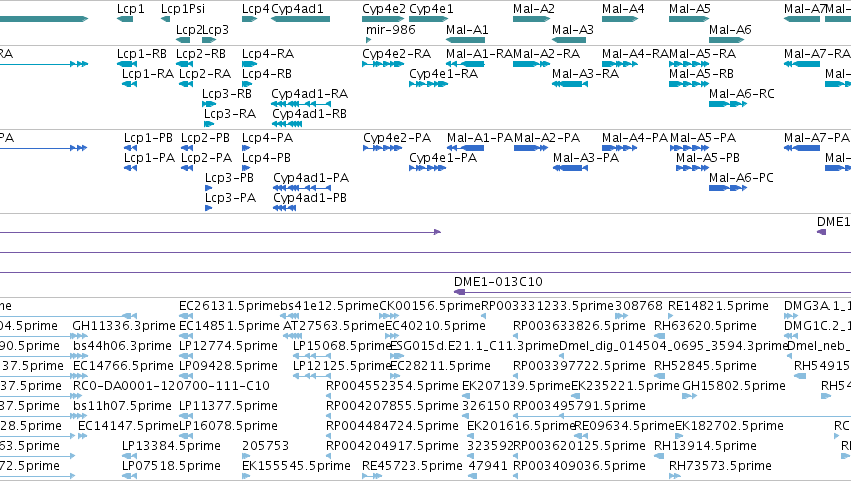Select transcript Cyp4ad1-RA
The image size is (851, 481).
301,104
